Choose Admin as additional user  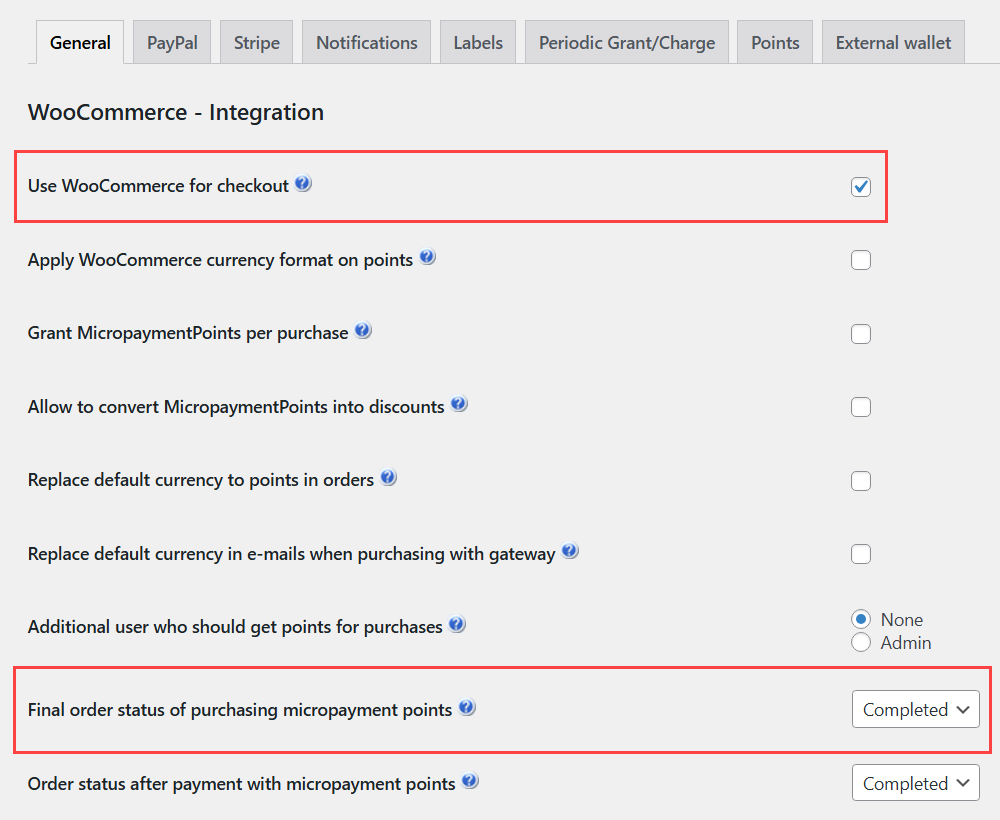[861, 642]
